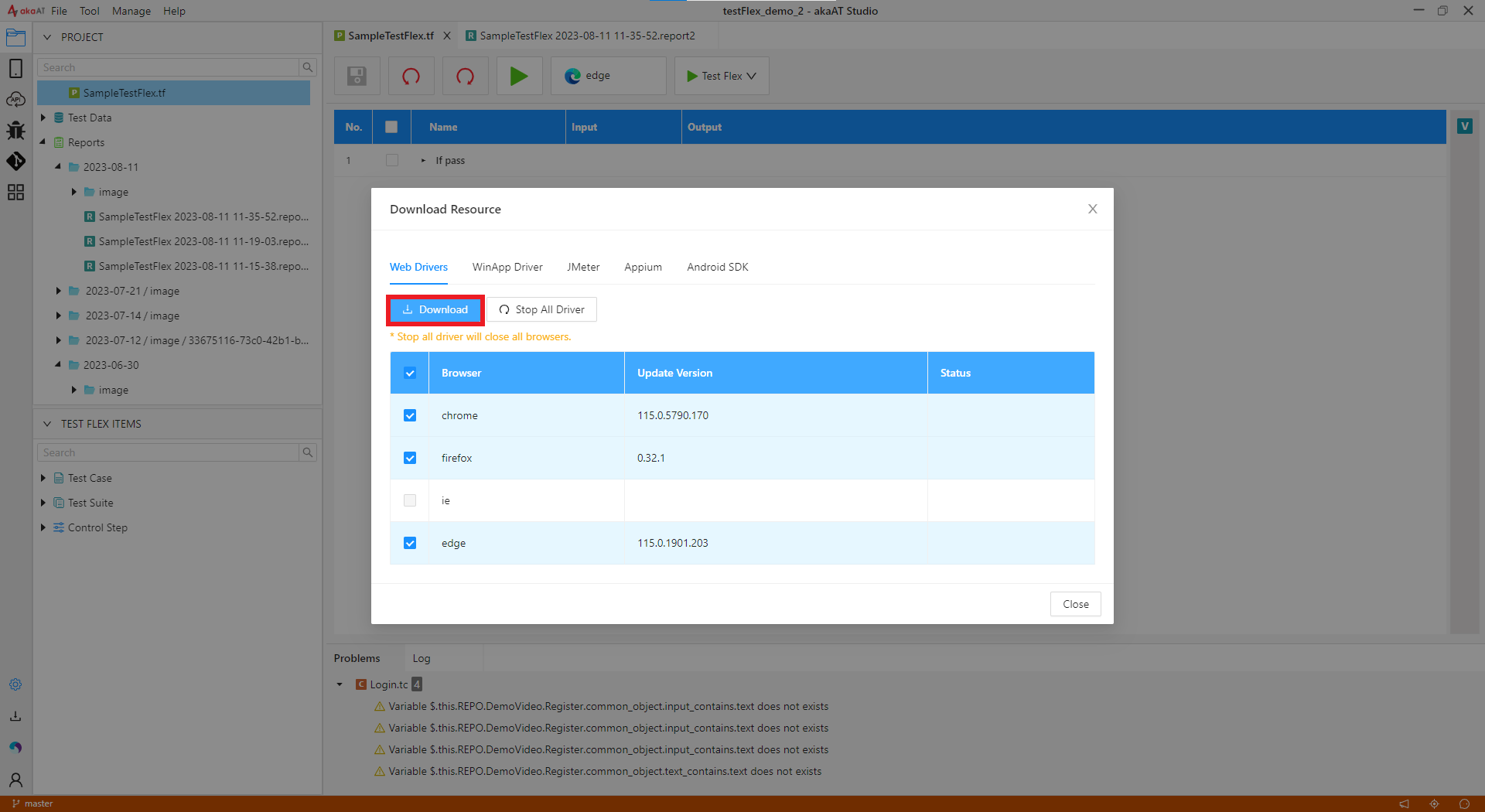
Task: Click the announcement icon in status bar
Action: [x=1405, y=803]
